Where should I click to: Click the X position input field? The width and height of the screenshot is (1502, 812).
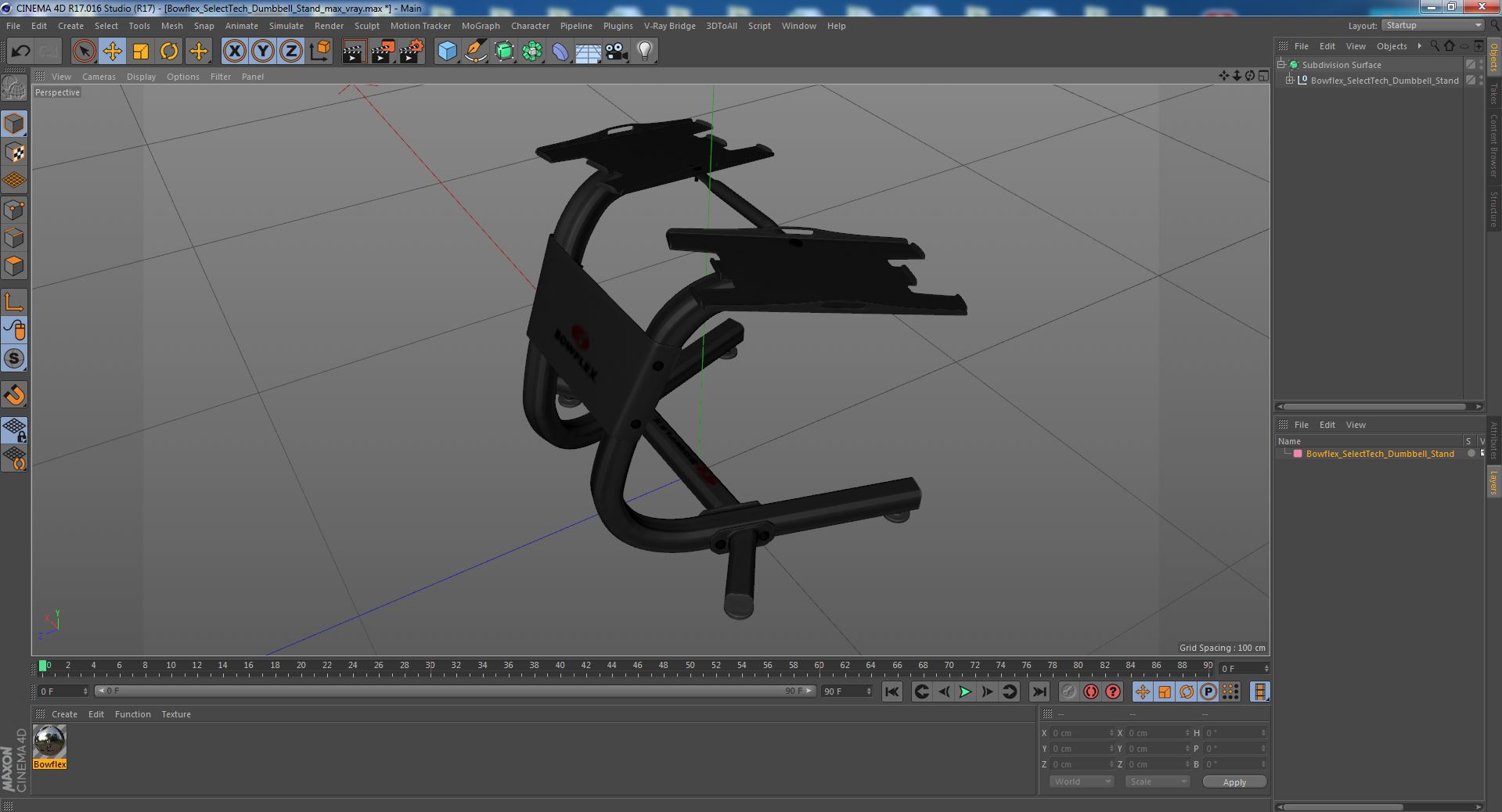[1081, 733]
